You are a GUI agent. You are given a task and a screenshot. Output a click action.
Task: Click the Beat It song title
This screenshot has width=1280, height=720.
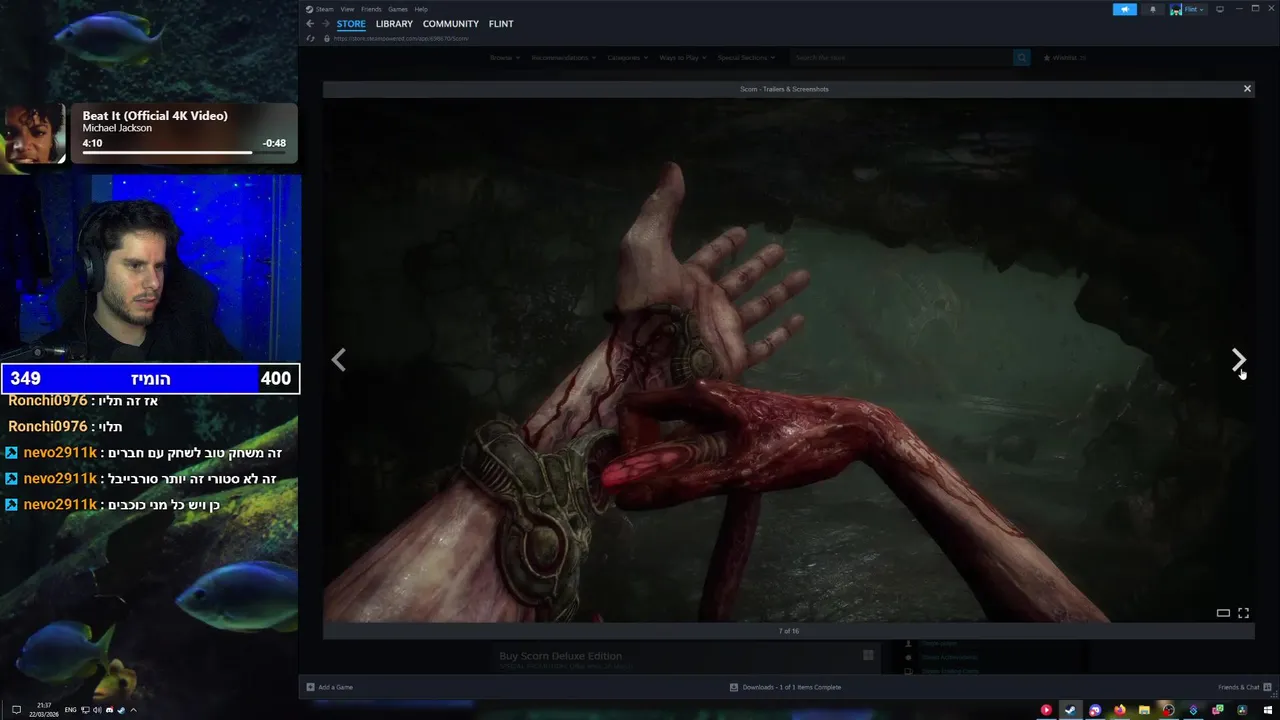(155, 116)
